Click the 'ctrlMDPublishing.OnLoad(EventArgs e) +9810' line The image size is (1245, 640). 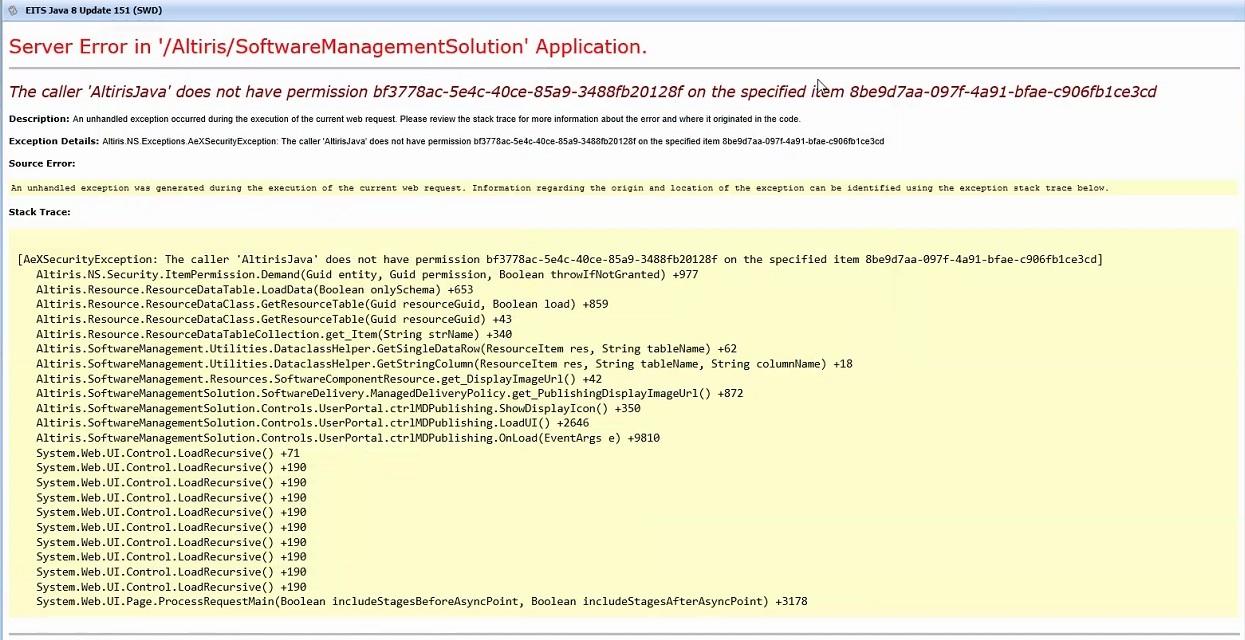click(x=348, y=438)
